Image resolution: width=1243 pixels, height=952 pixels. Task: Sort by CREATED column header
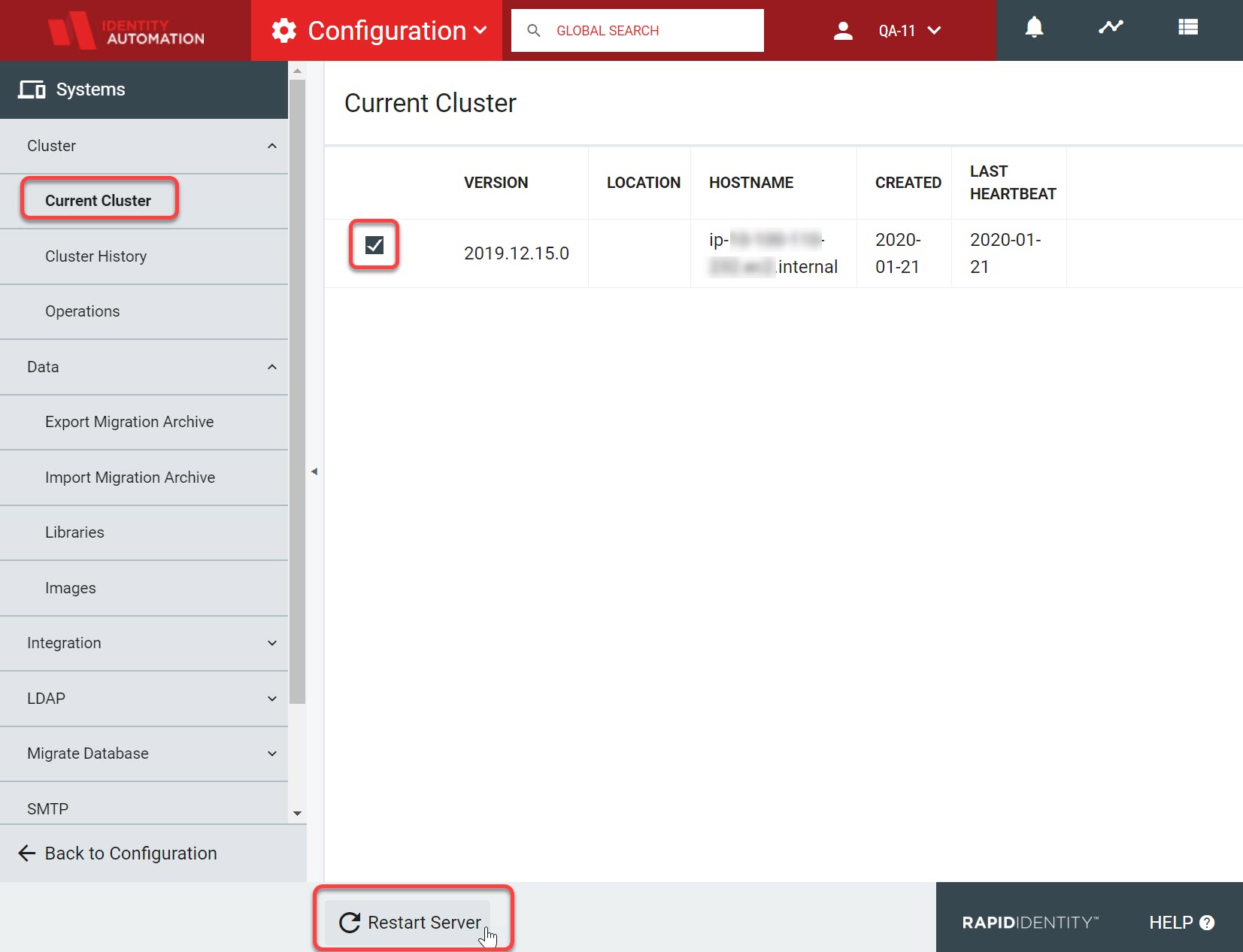[x=908, y=183]
